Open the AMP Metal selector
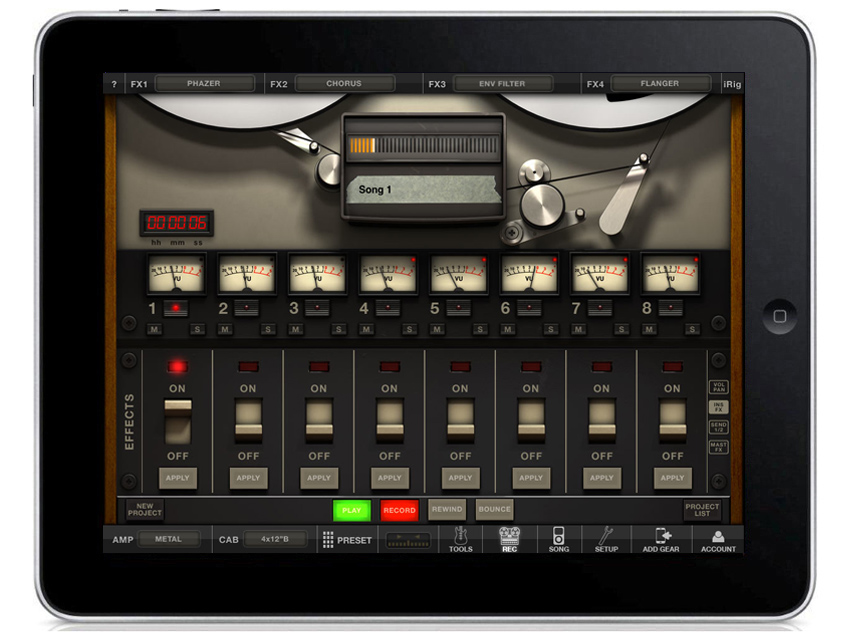 pyautogui.click(x=169, y=539)
